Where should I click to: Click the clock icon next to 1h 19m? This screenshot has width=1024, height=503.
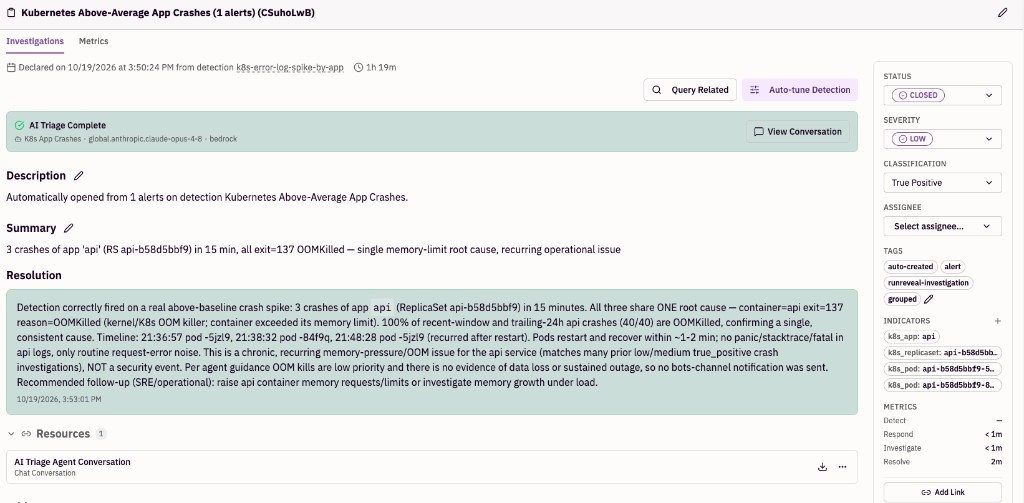pos(358,67)
